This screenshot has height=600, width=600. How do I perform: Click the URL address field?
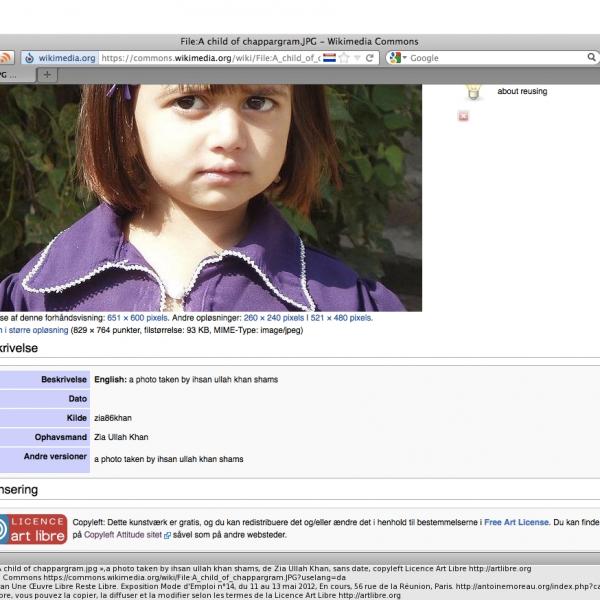pyautogui.click(x=210, y=58)
